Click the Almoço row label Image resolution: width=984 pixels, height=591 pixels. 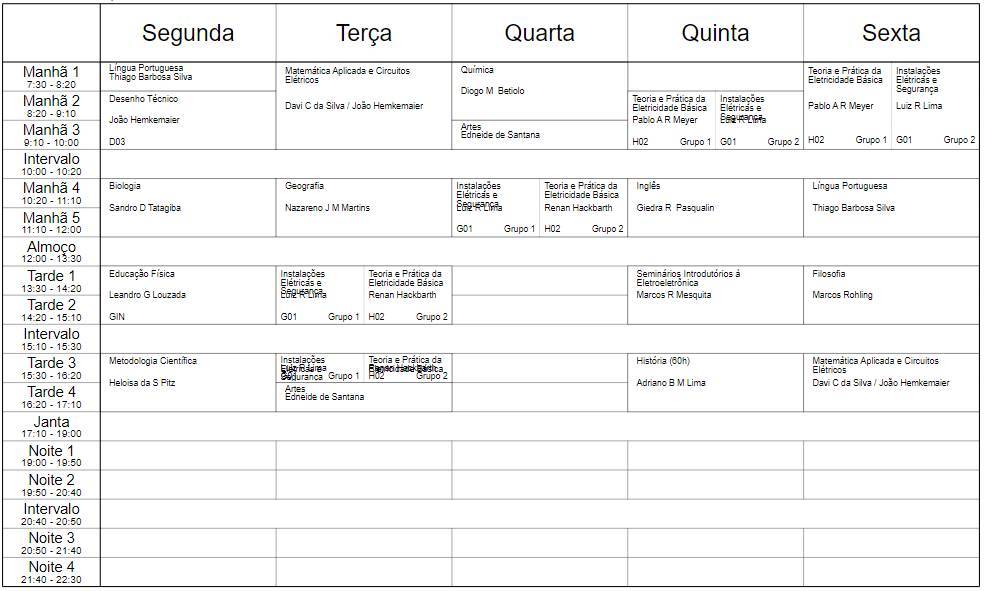51,251
